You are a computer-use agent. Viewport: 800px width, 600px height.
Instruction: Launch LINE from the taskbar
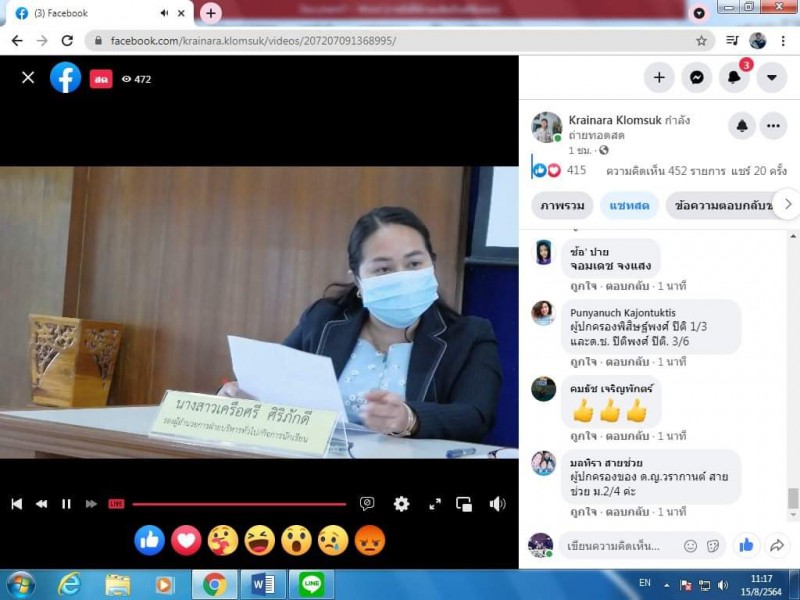coord(311,584)
